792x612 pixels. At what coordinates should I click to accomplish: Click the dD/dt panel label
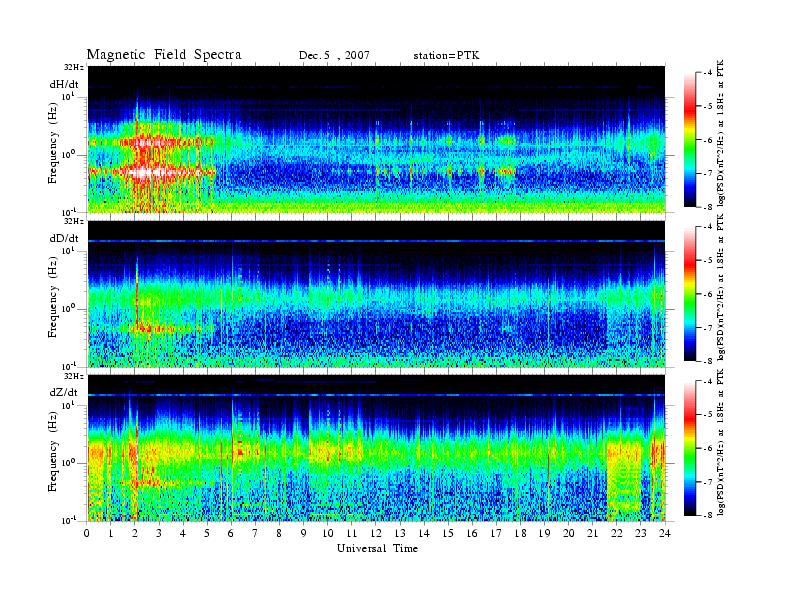(x=64, y=238)
